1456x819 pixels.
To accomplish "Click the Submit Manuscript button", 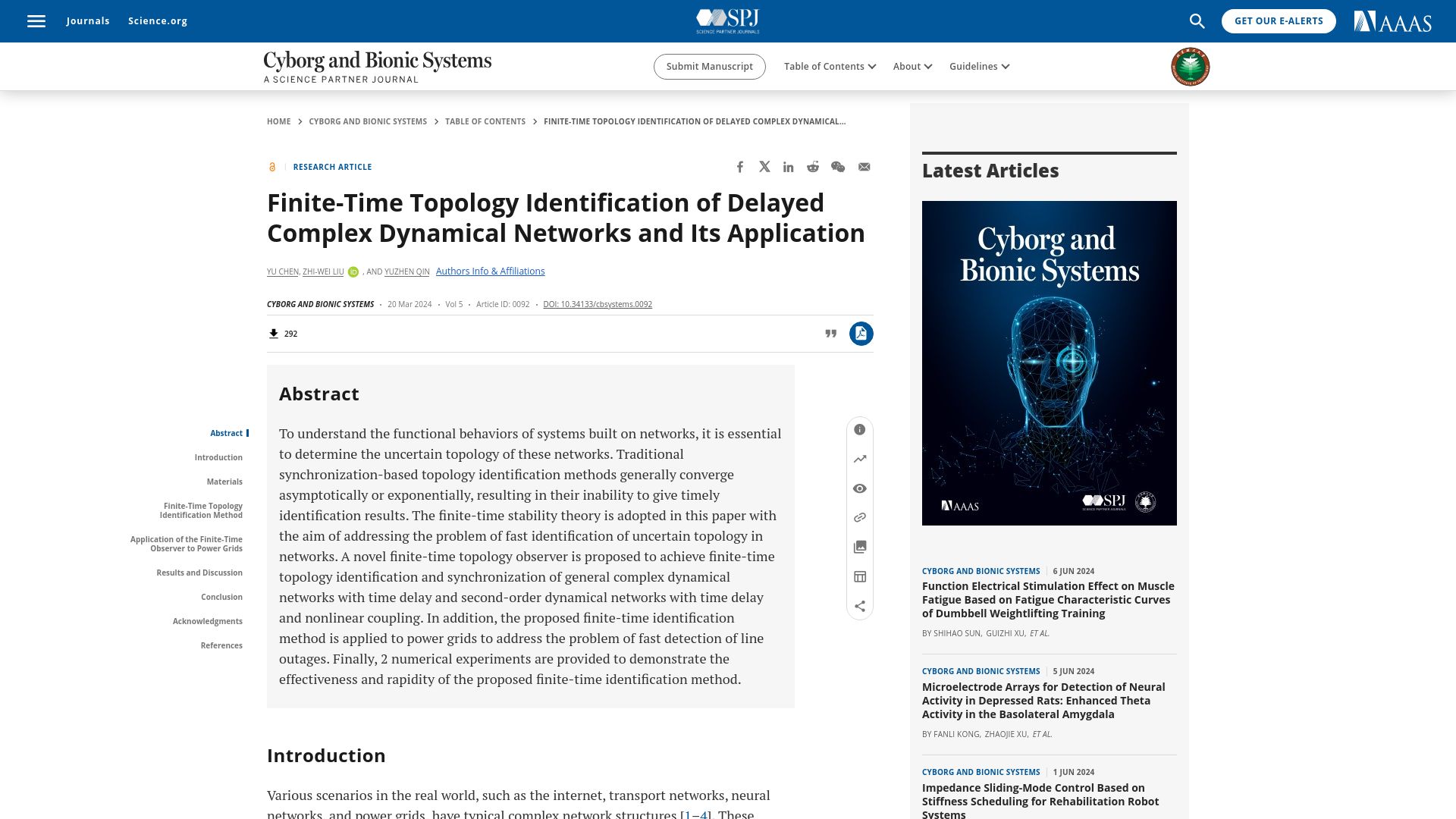I will click(x=710, y=67).
